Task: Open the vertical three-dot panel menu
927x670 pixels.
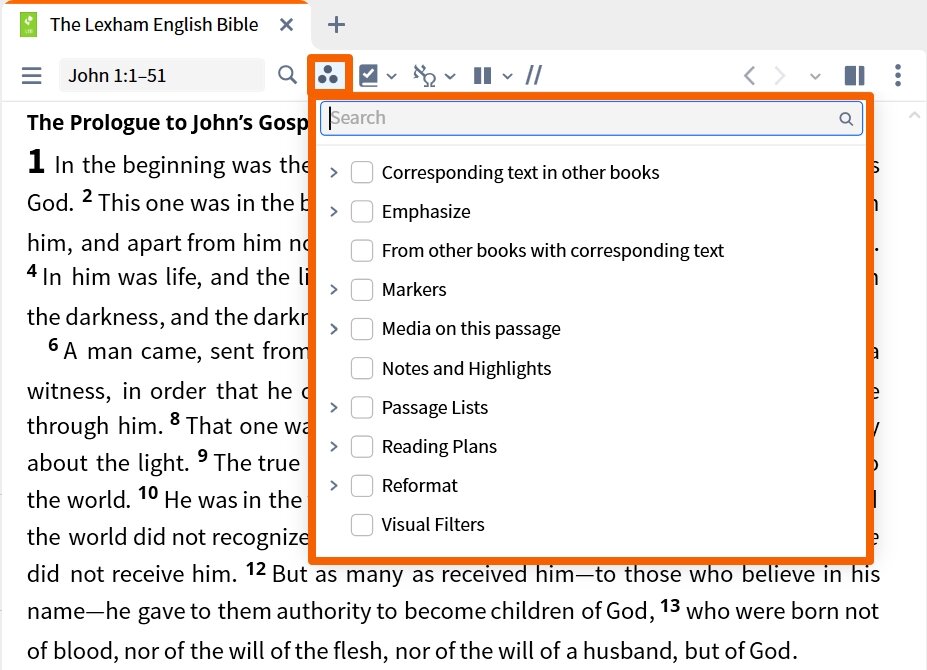Action: (x=898, y=75)
